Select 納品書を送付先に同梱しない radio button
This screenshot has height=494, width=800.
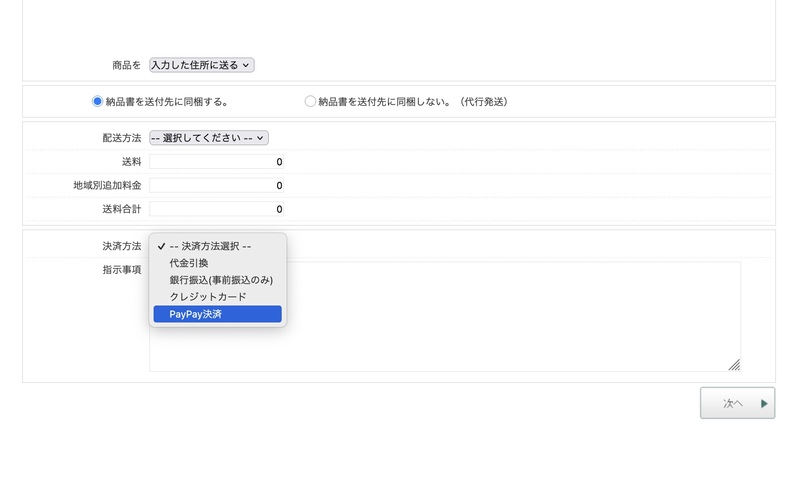pos(310,102)
